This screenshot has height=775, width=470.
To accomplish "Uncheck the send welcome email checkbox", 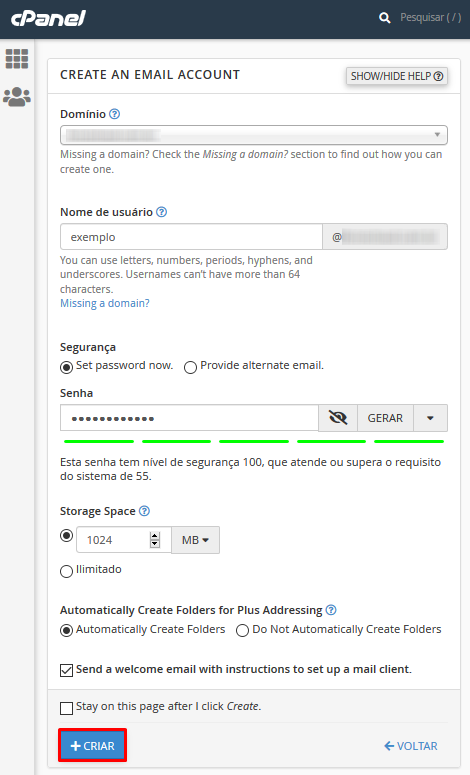I will tap(66, 671).
